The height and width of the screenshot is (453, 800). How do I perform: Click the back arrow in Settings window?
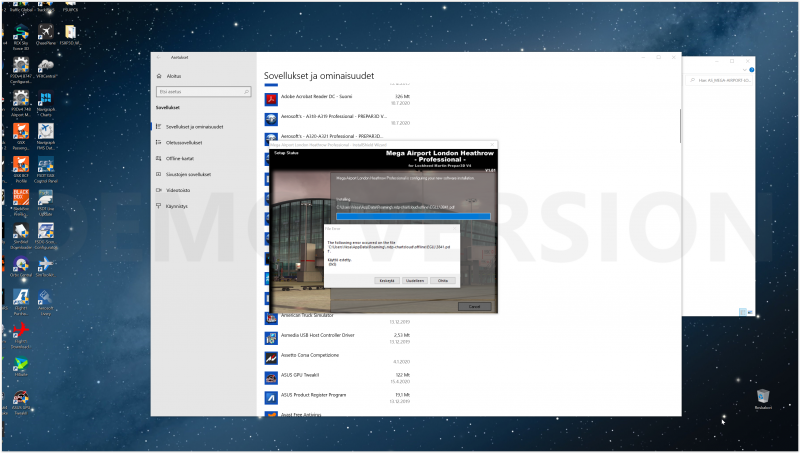tap(159, 58)
